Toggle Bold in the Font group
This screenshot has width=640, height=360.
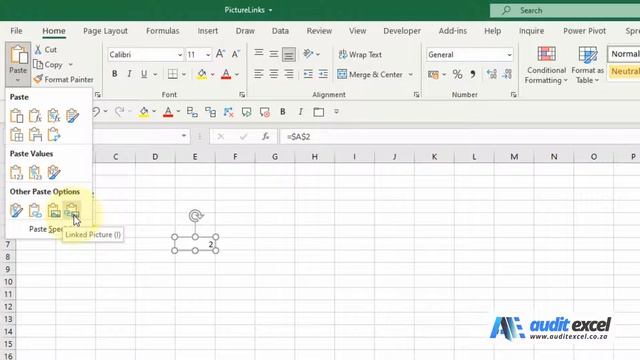pos(115,74)
